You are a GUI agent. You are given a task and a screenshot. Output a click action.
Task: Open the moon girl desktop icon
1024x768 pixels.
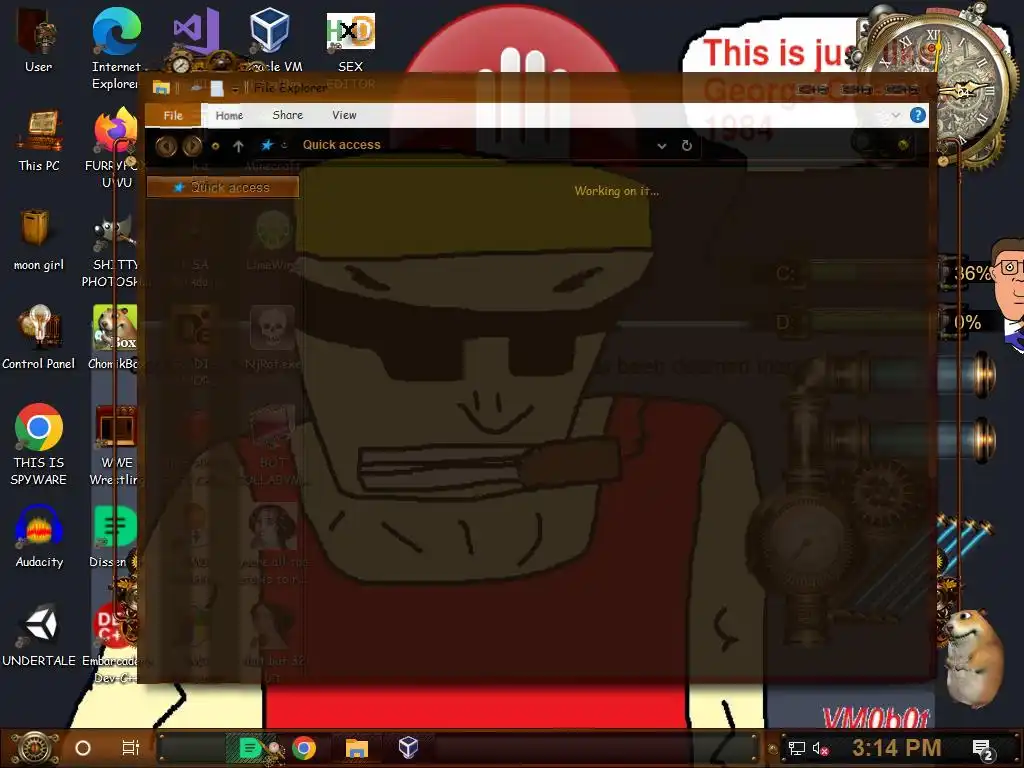pyautogui.click(x=39, y=239)
